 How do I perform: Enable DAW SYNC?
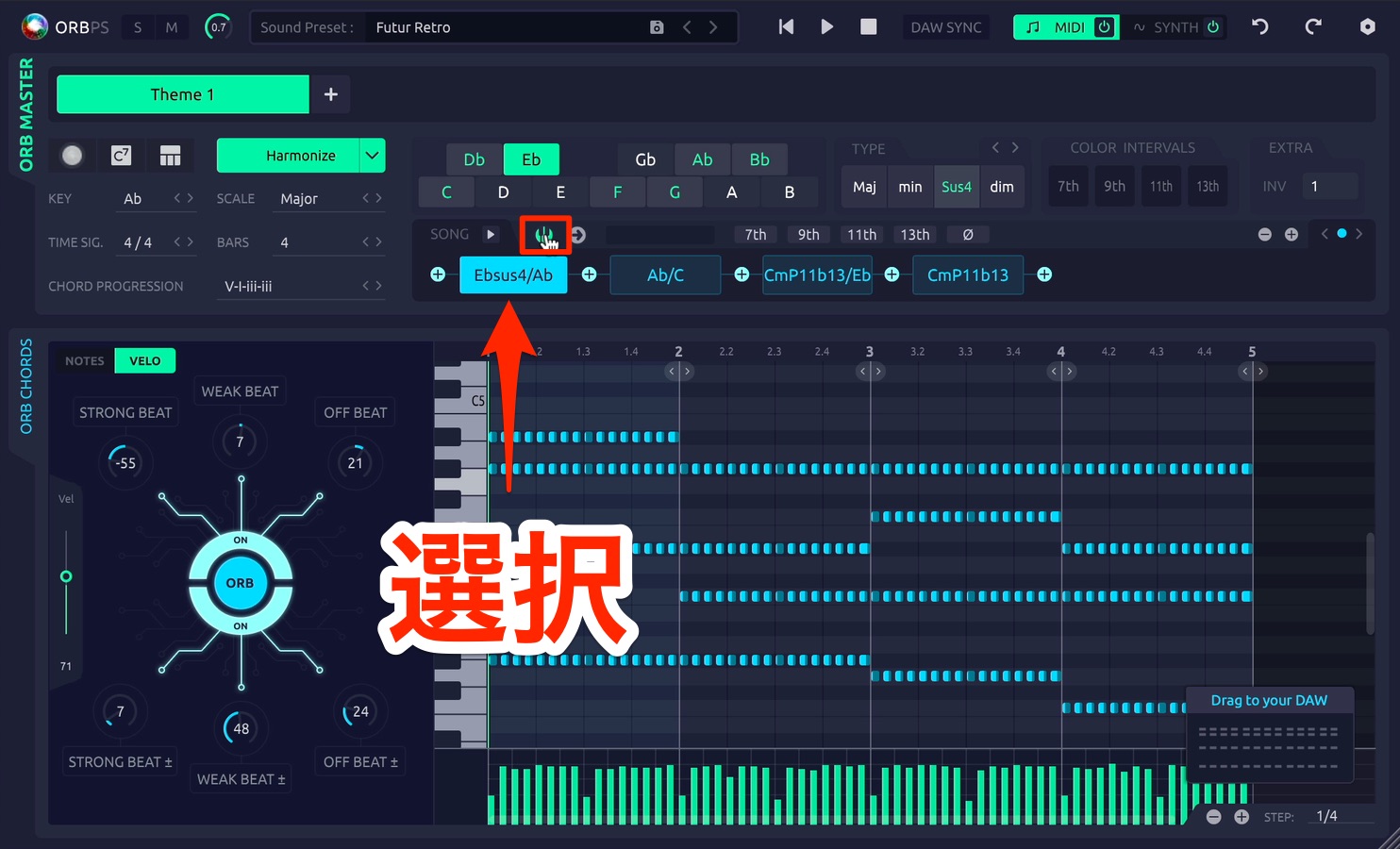tap(946, 27)
